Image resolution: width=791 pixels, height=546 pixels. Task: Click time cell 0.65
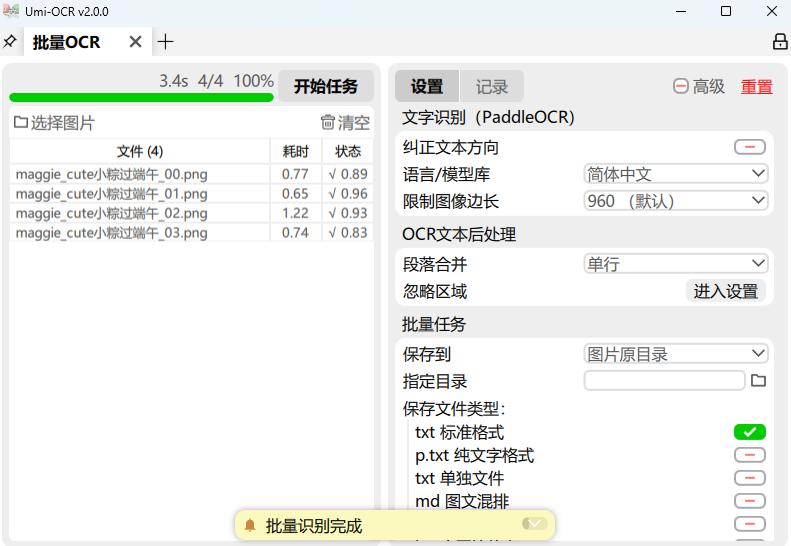point(296,194)
